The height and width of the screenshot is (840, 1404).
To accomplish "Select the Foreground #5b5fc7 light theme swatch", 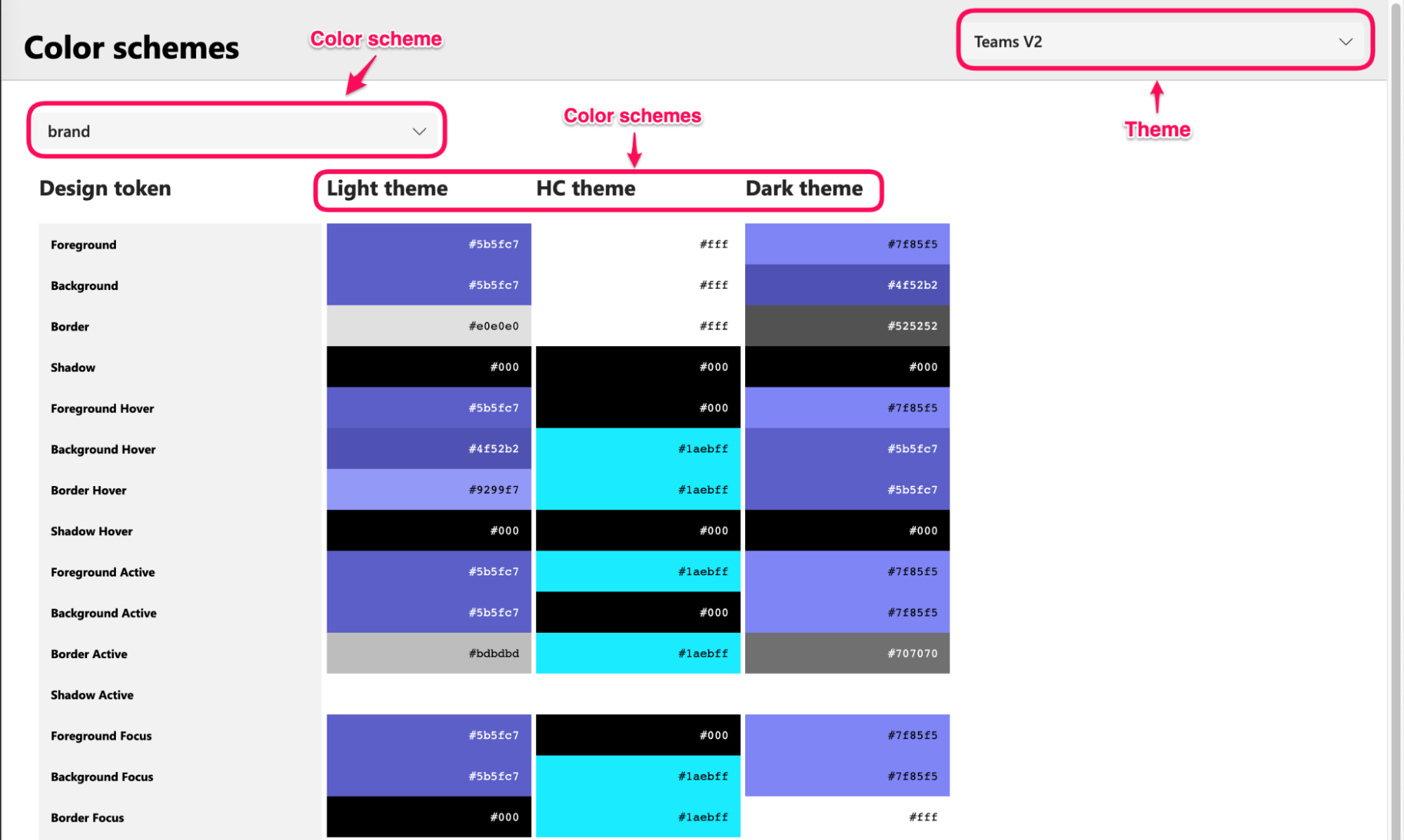I will click(428, 244).
